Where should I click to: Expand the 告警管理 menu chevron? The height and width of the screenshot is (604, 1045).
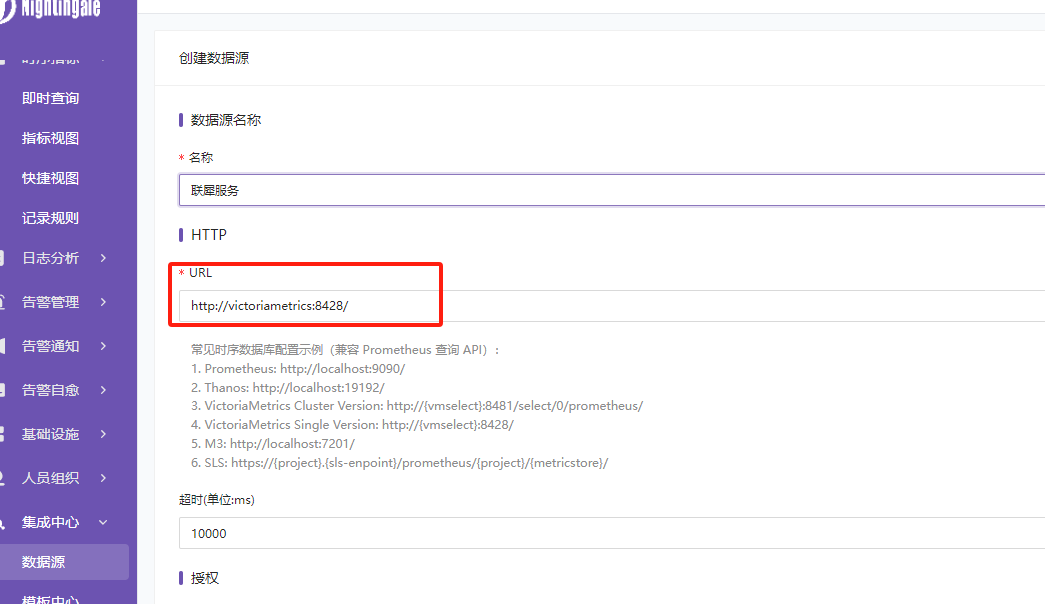[104, 302]
